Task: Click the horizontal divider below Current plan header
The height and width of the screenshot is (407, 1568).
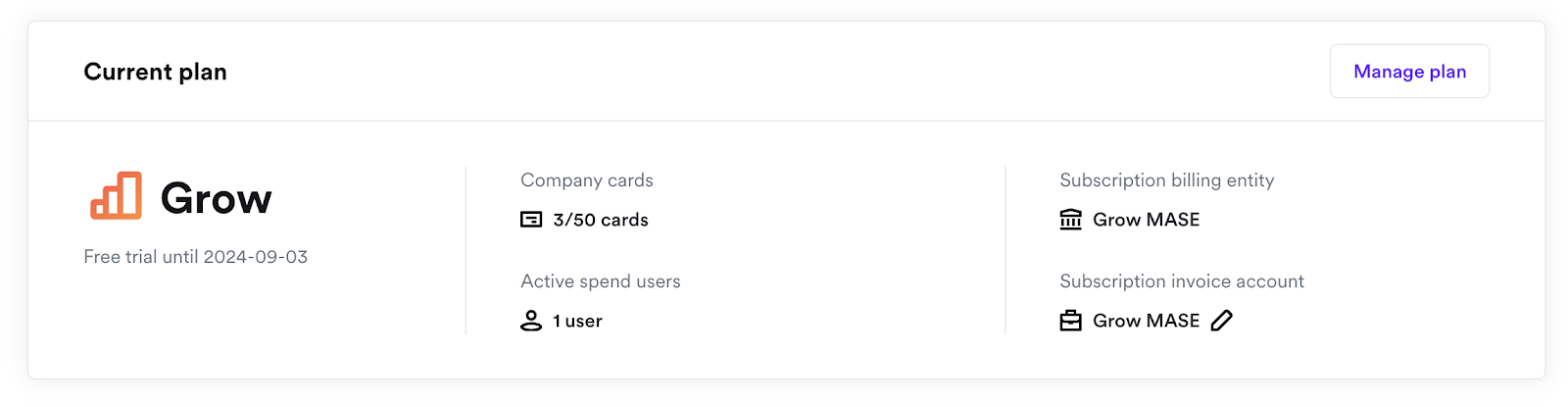Action: (x=786, y=121)
